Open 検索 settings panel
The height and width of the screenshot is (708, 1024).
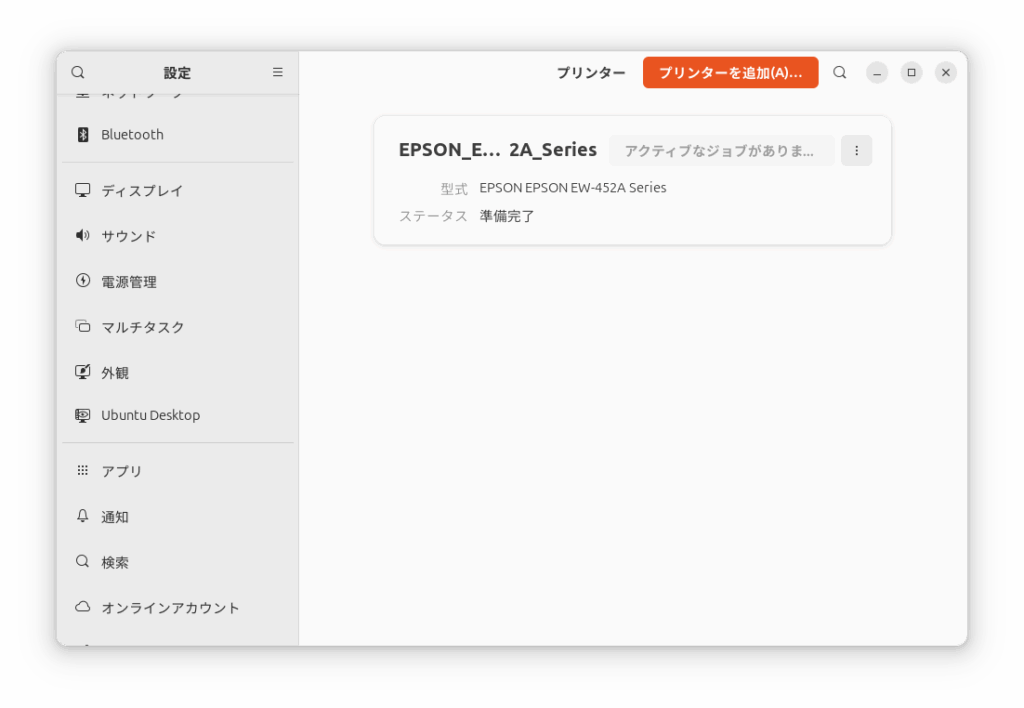point(178,562)
